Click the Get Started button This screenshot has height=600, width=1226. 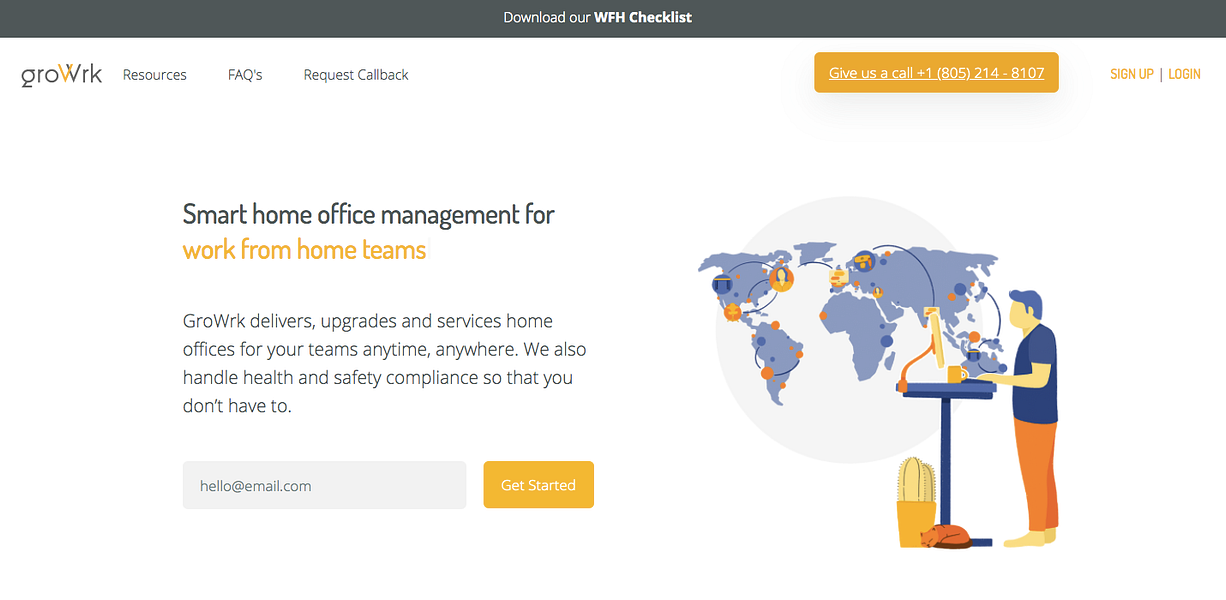click(539, 485)
